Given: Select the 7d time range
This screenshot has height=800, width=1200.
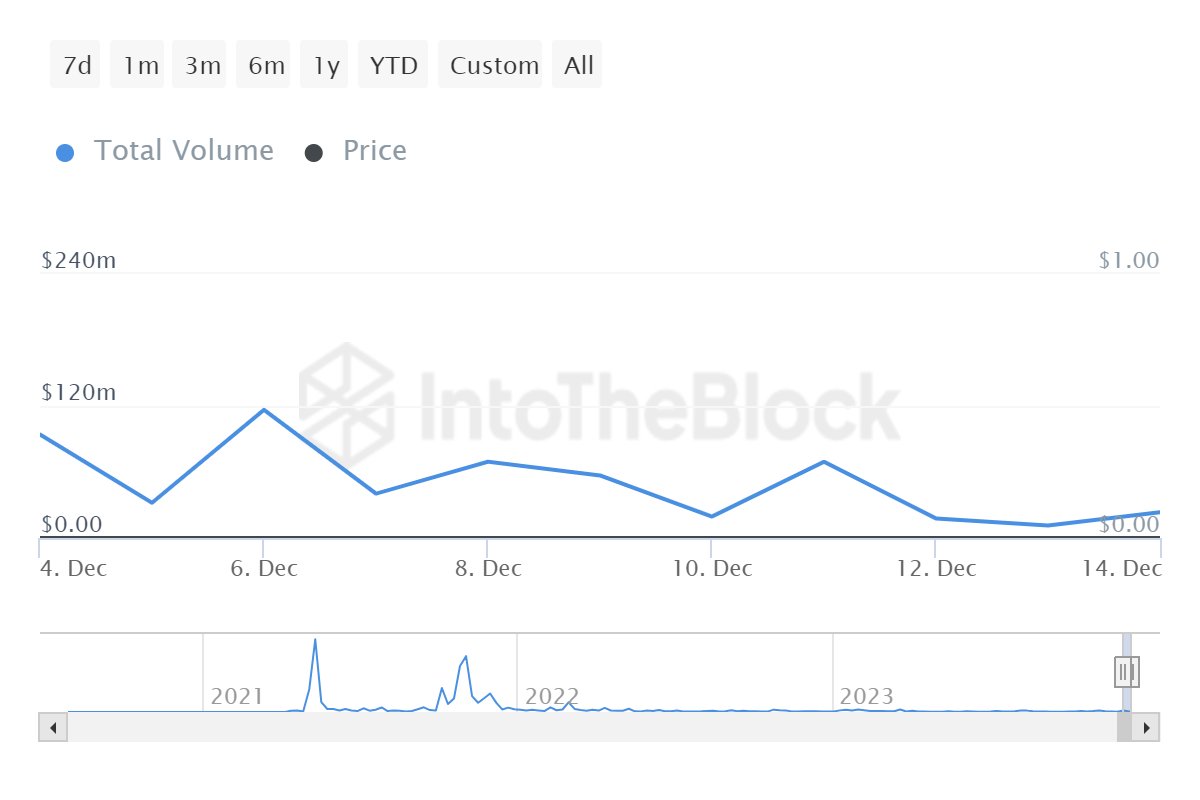Looking at the screenshot, I should tap(76, 66).
